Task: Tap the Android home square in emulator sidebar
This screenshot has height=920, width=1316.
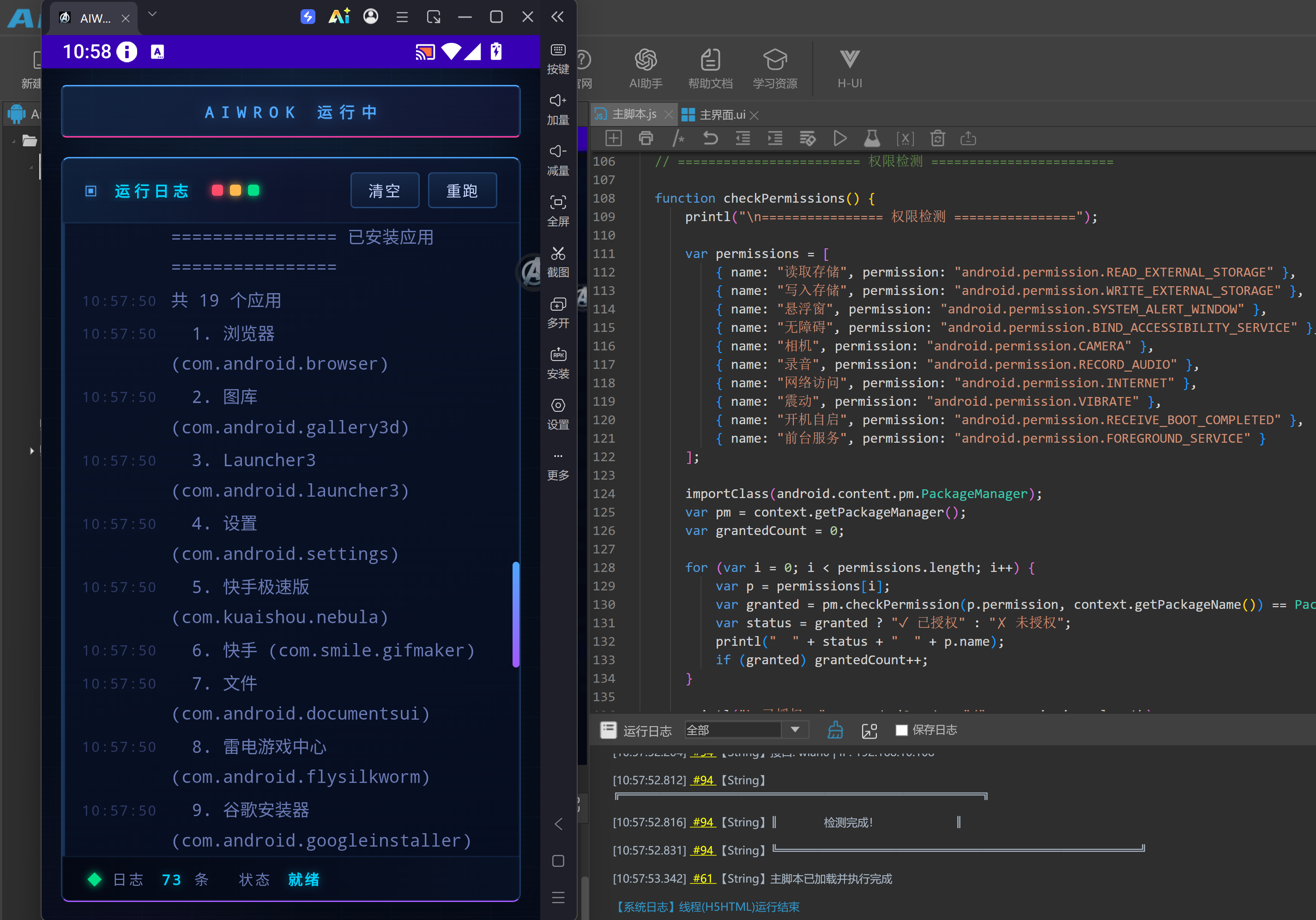Action: click(558, 861)
